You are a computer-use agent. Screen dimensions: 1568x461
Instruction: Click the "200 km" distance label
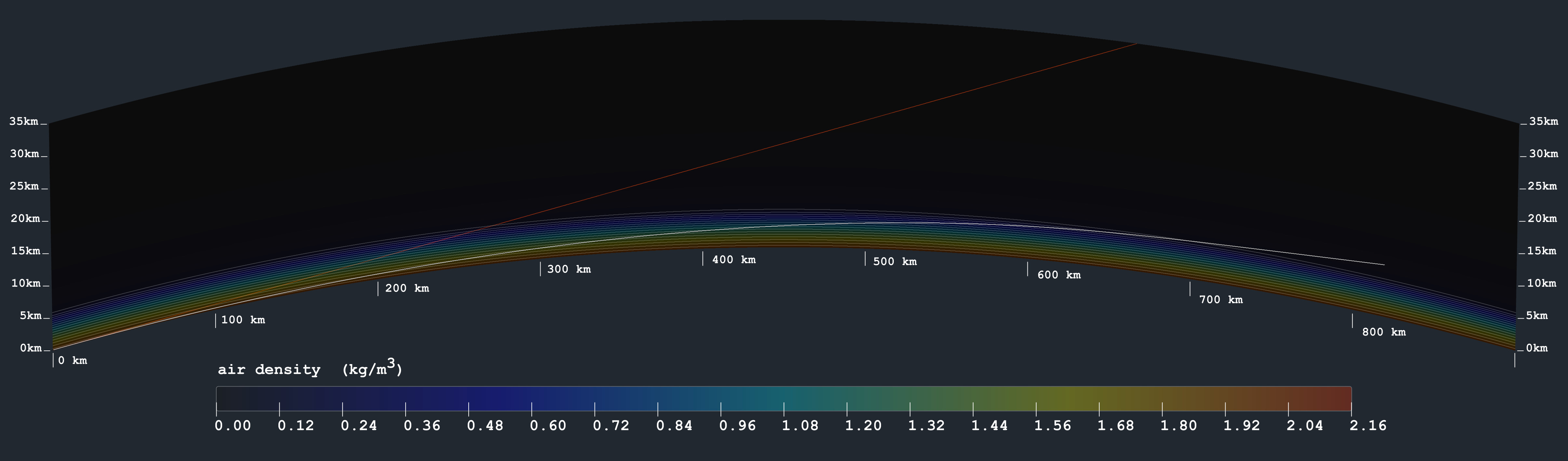click(407, 288)
